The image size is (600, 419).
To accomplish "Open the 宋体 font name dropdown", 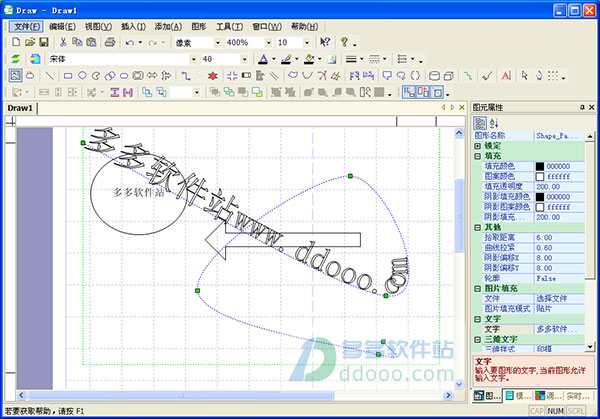I will [193, 59].
